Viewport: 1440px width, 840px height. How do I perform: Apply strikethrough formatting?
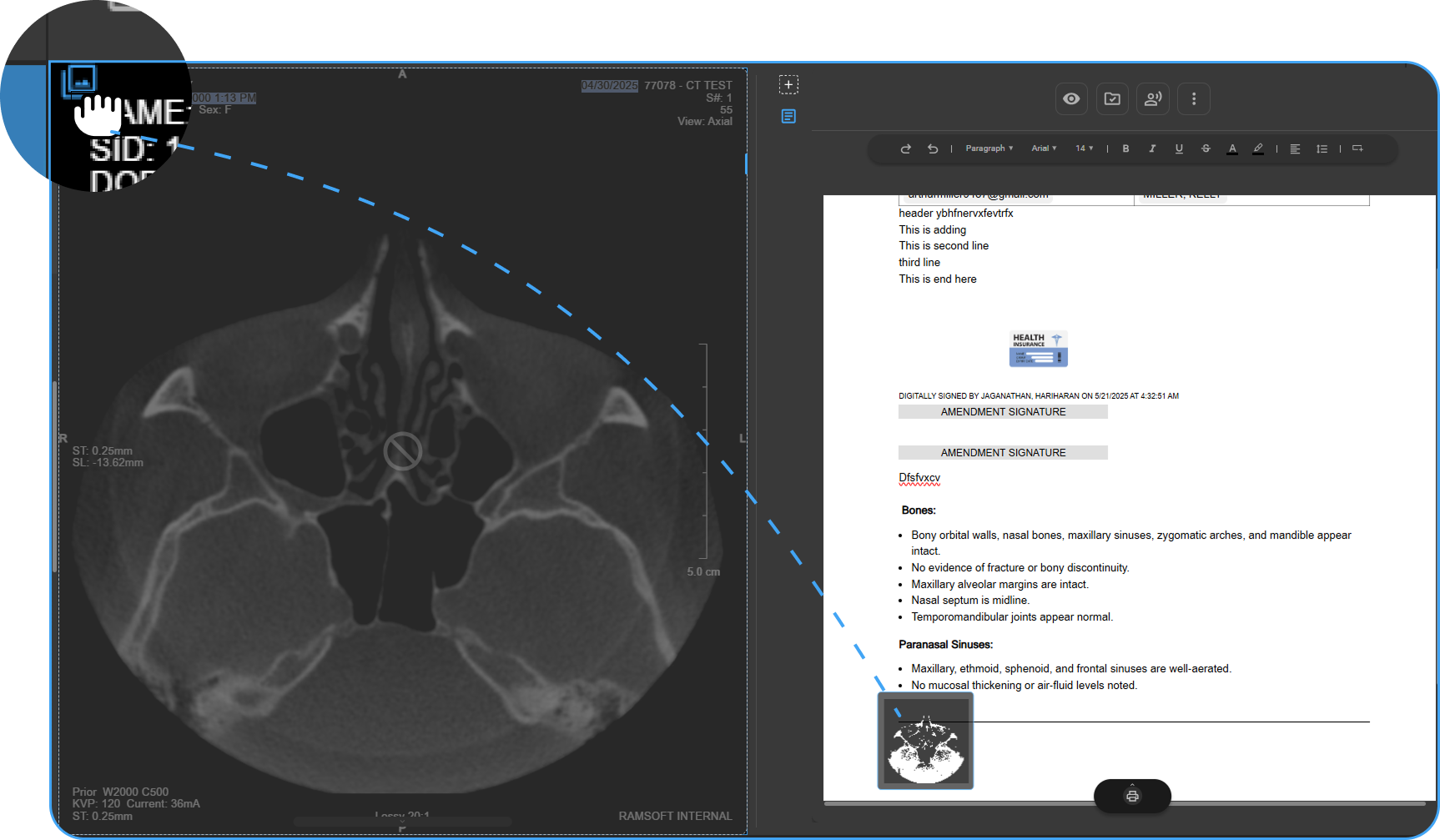1206,148
